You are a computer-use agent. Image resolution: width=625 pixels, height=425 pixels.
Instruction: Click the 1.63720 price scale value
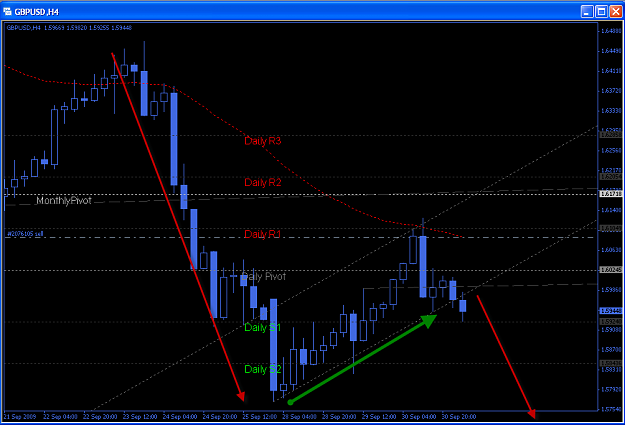tap(611, 91)
